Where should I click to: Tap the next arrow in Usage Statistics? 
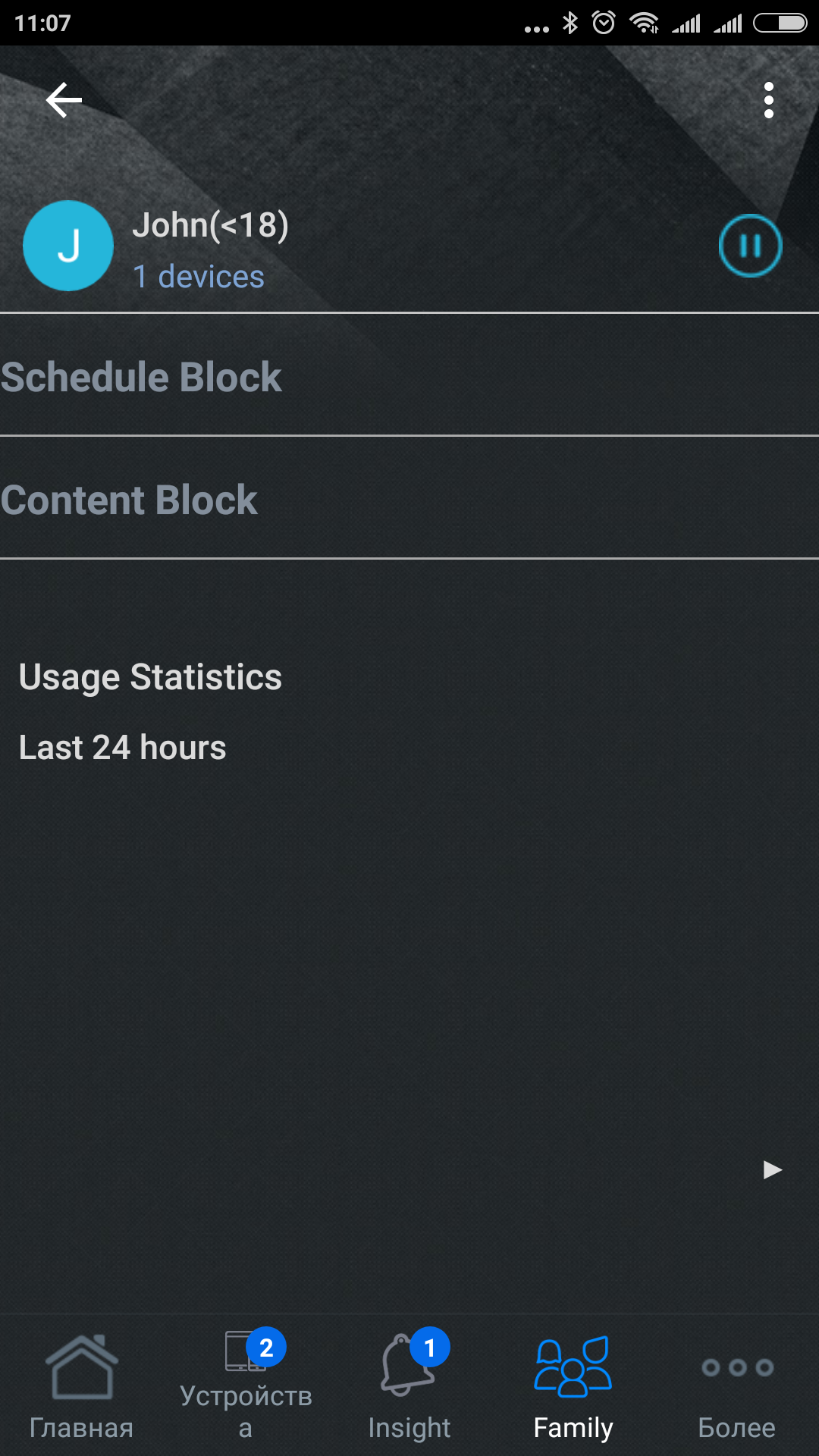click(x=772, y=1169)
